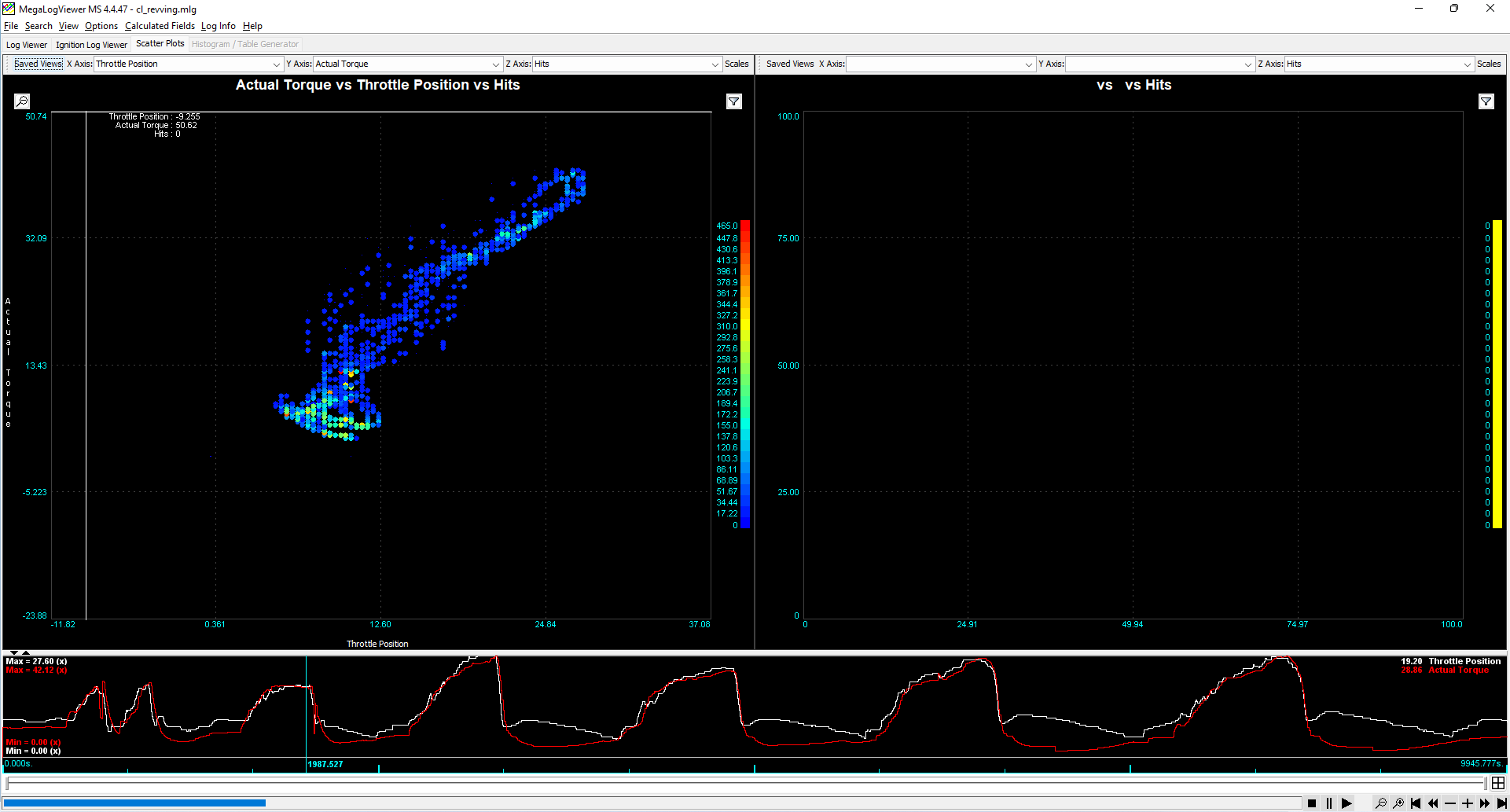Image resolution: width=1510 pixels, height=812 pixels.
Task: Start log playback with the play button
Action: [1347, 803]
